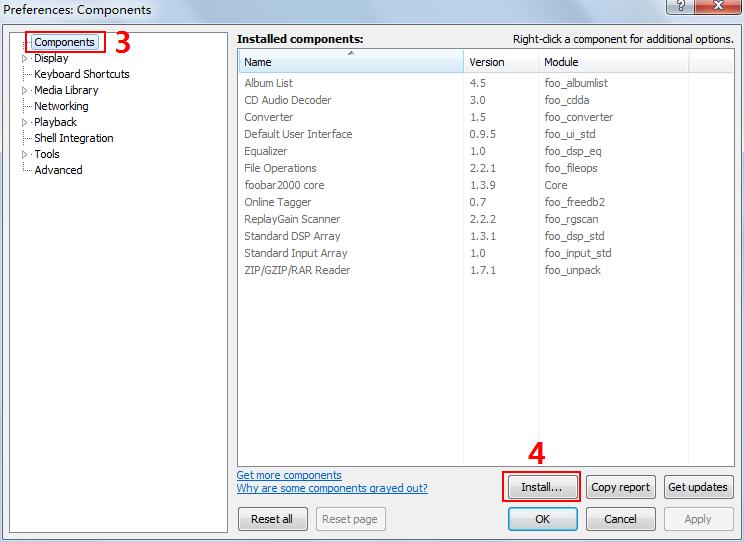
Task: Open the Get more components link
Action: [x=289, y=475]
